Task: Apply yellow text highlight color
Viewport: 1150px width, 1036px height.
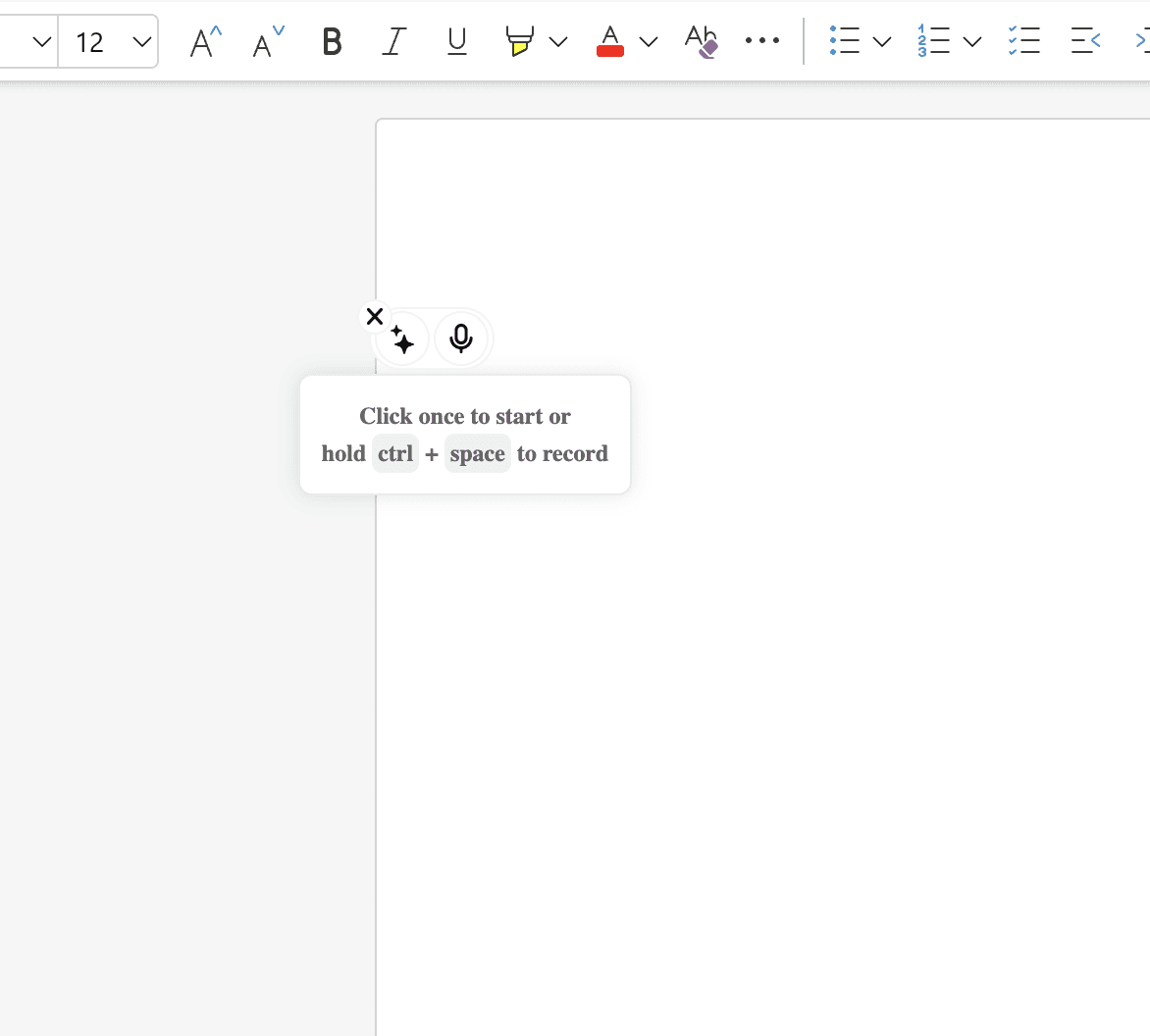Action: 519,42
